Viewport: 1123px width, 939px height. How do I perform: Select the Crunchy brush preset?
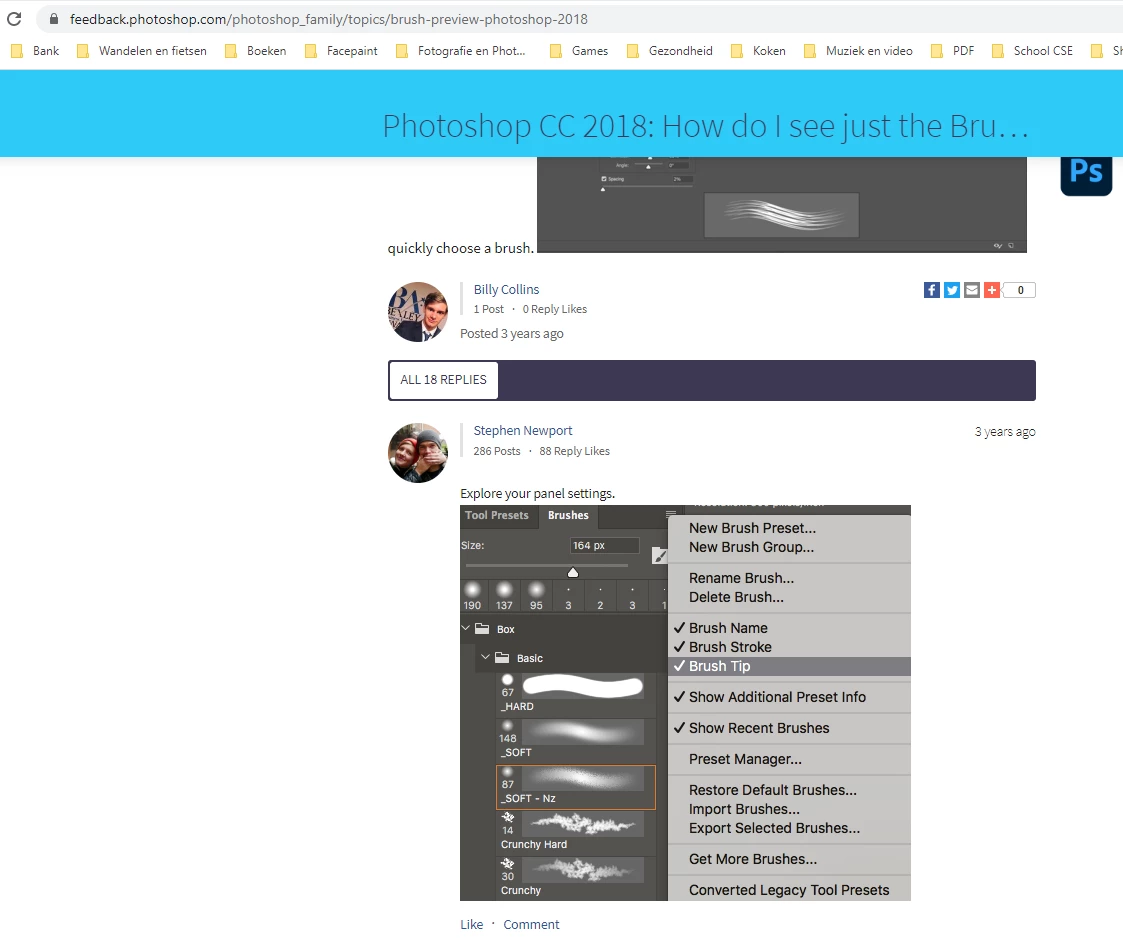coord(577,878)
